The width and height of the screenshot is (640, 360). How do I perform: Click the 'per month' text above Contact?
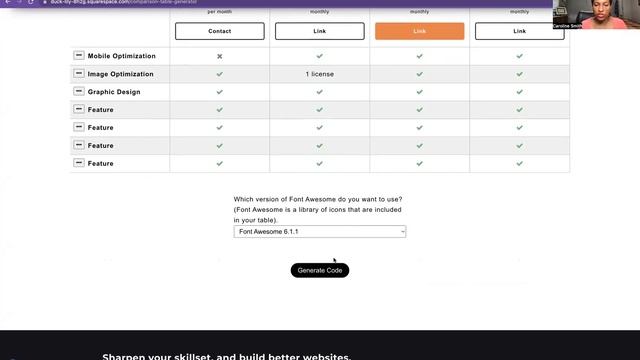[x=220, y=11]
